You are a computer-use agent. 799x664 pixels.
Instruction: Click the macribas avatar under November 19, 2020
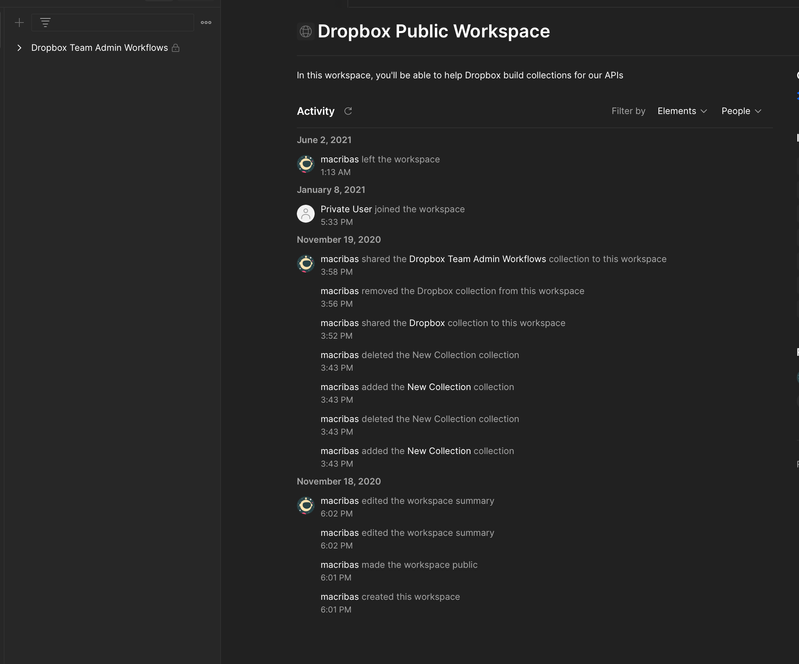[306, 264]
